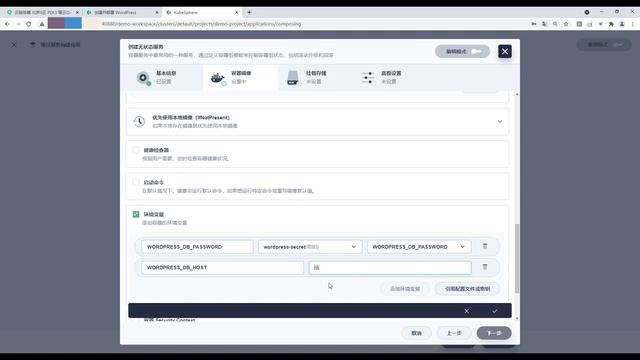Image resolution: width=640 pixels, height=360 pixels.
Task: Open the wordpress-secret dropdown
Action: [310, 247]
